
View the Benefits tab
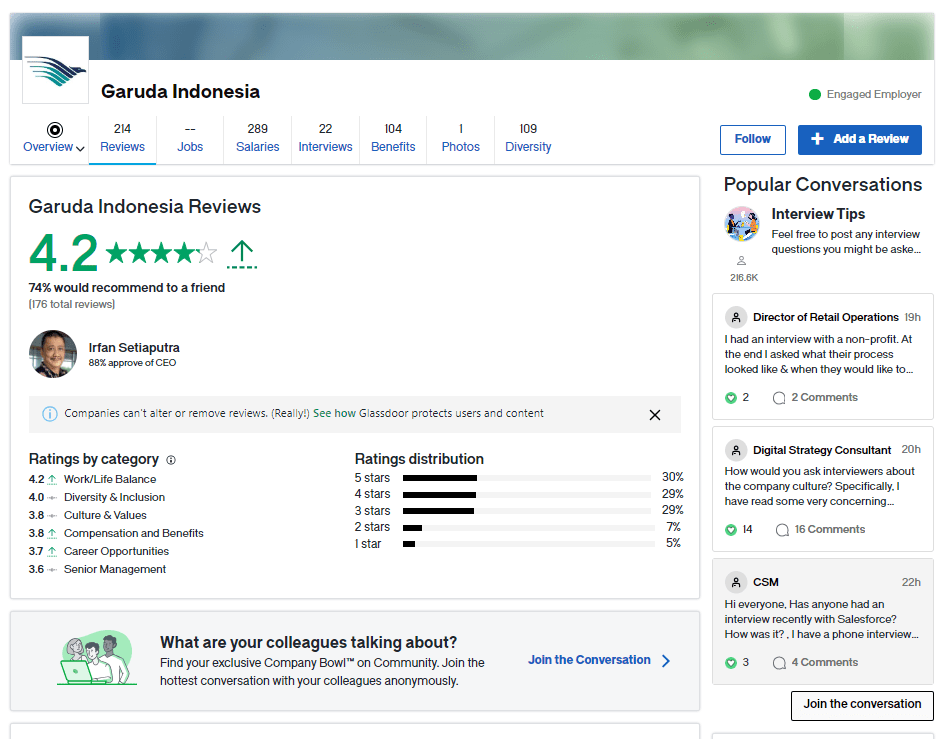(393, 139)
